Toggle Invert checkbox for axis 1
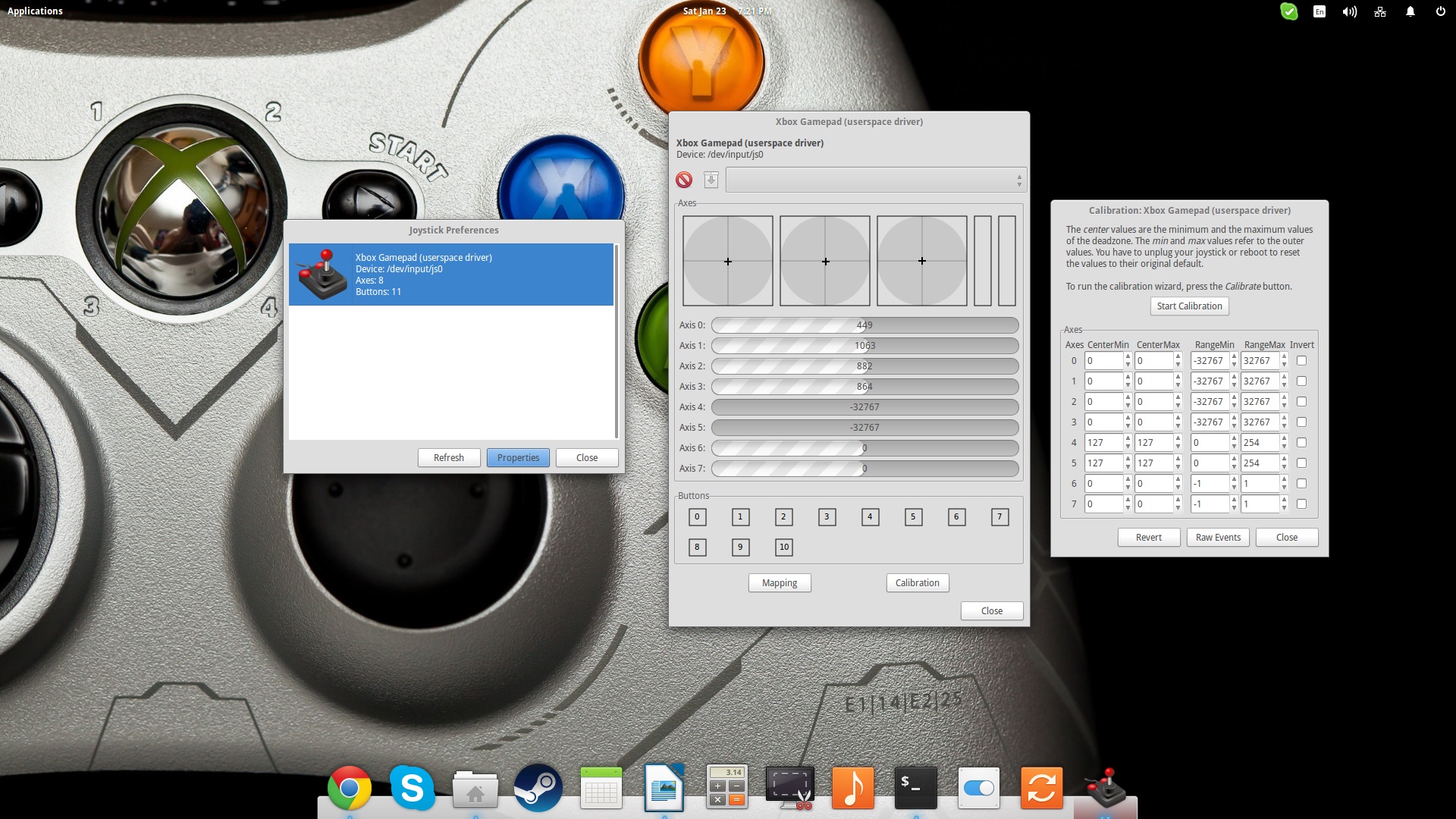This screenshot has width=1456, height=819. click(1301, 381)
